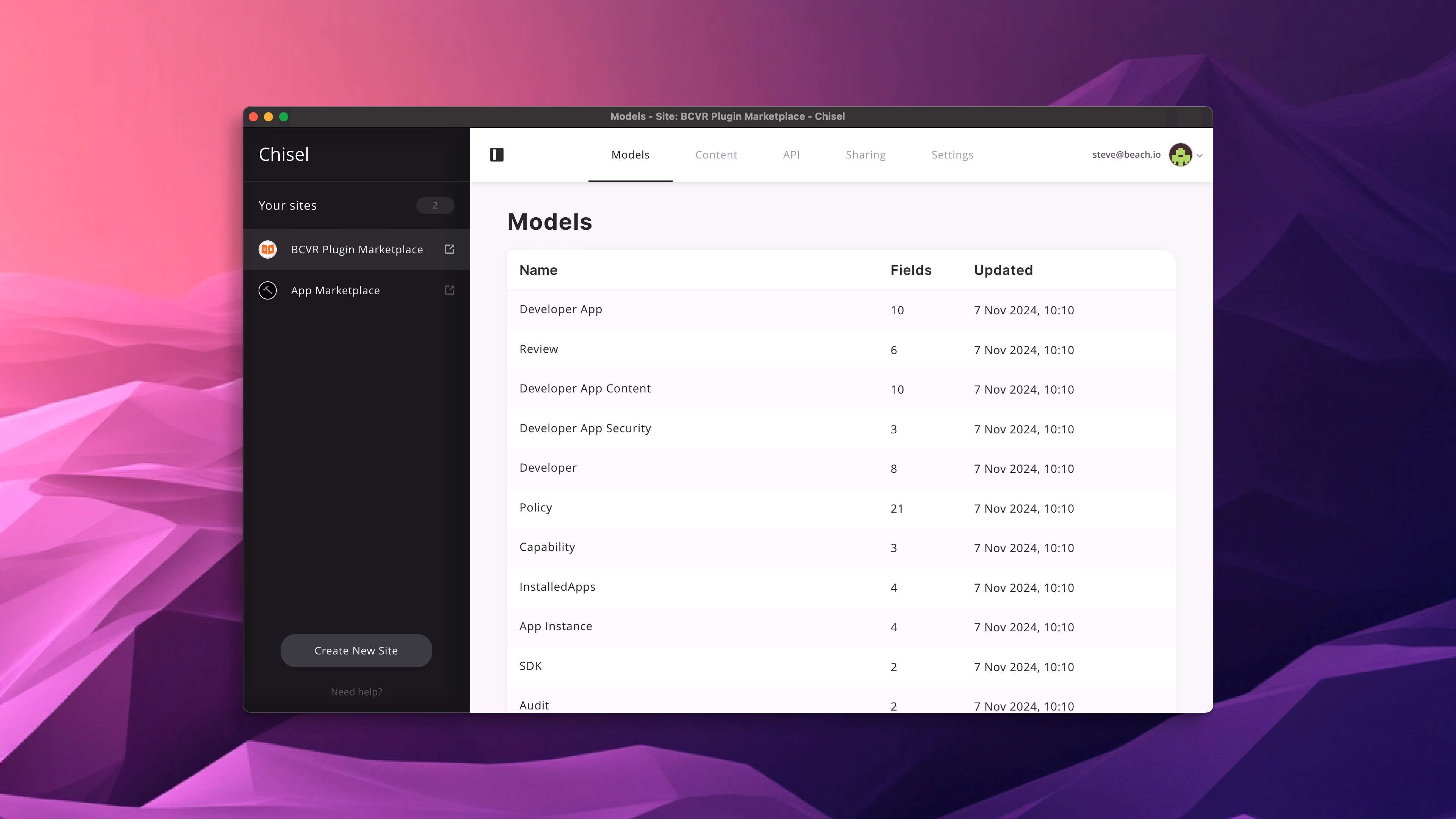Click the Need help? link
Viewport: 1456px width, 819px height.
tap(356, 692)
